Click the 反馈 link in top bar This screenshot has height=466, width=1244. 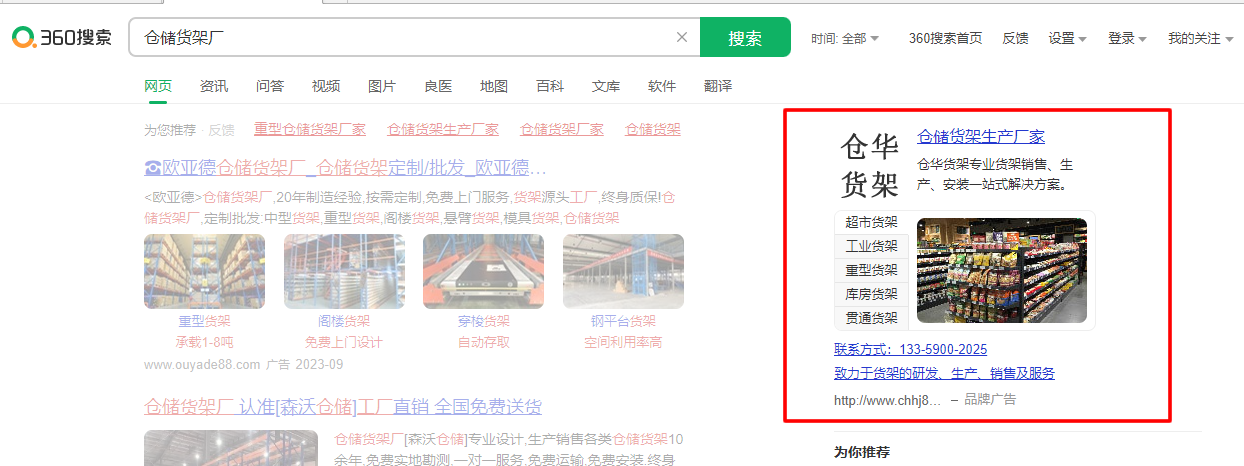pyautogui.click(x=1015, y=39)
